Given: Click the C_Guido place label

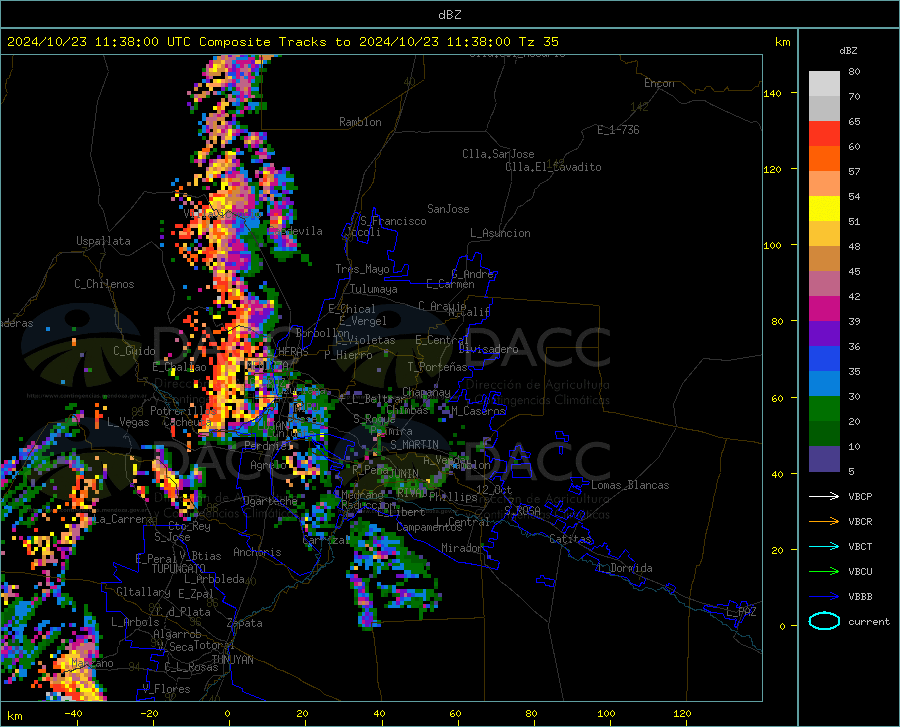Looking at the screenshot, I should point(134,351).
